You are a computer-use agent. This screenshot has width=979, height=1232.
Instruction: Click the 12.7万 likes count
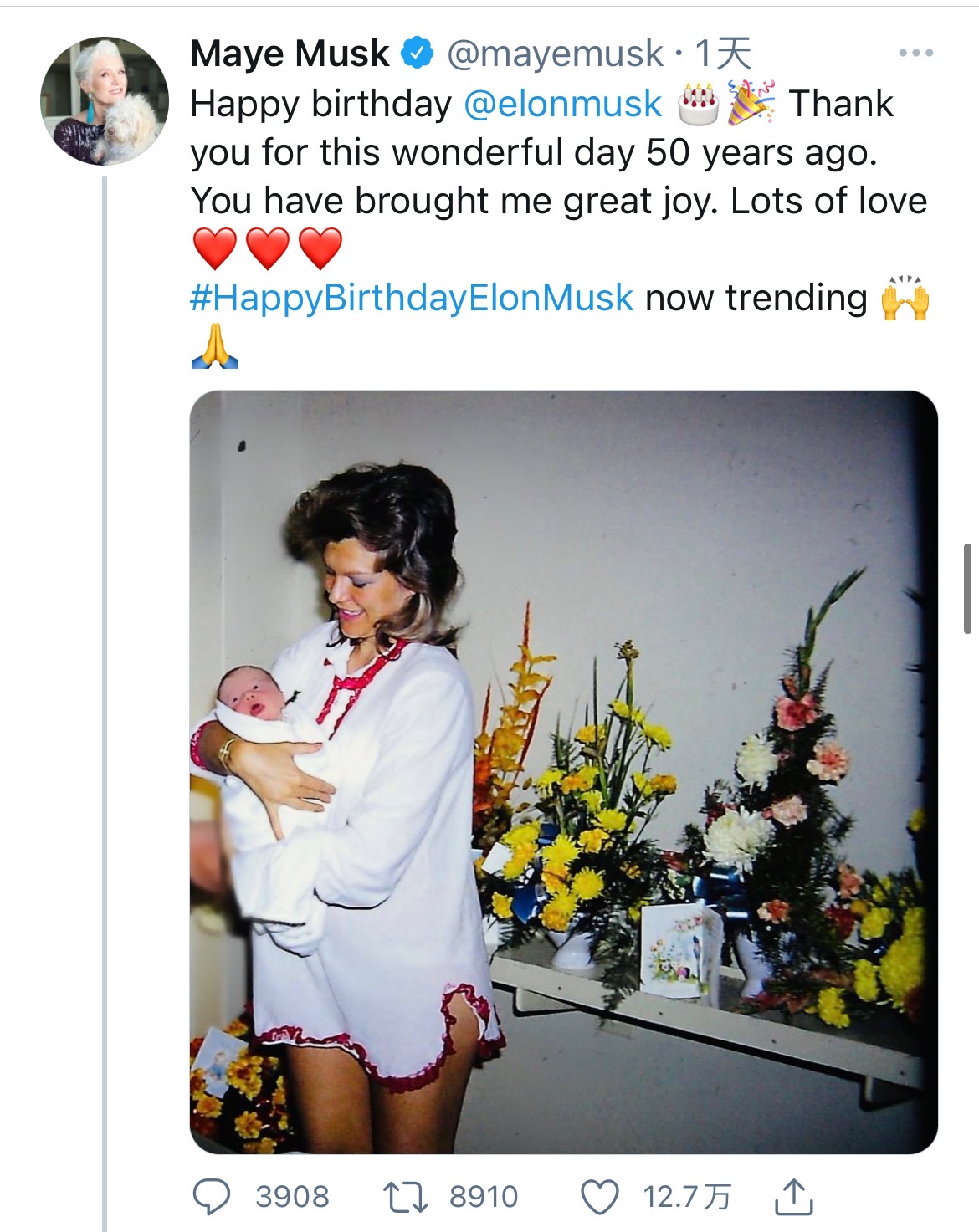tap(686, 1196)
